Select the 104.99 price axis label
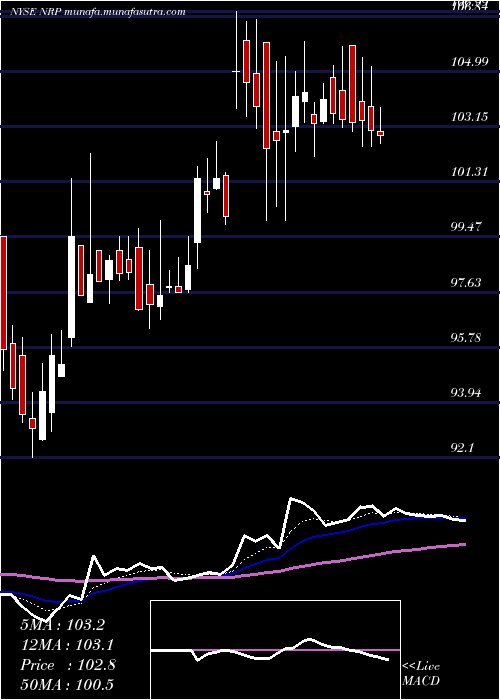 pos(470,62)
